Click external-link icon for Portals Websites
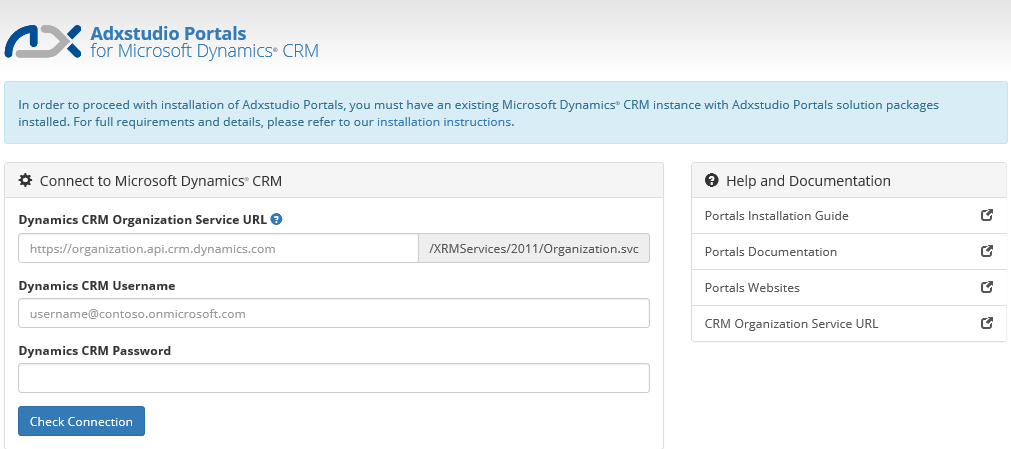Viewport: 1011px width, 449px height. 987,287
